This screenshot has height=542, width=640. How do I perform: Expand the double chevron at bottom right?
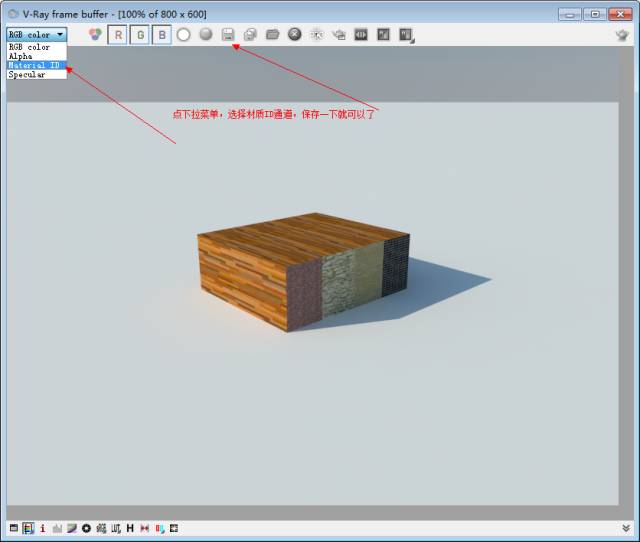(626, 528)
